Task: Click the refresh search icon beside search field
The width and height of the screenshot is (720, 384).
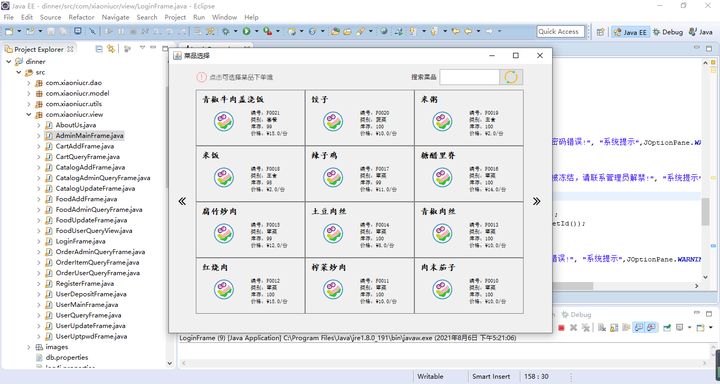Action: tap(511, 77)
